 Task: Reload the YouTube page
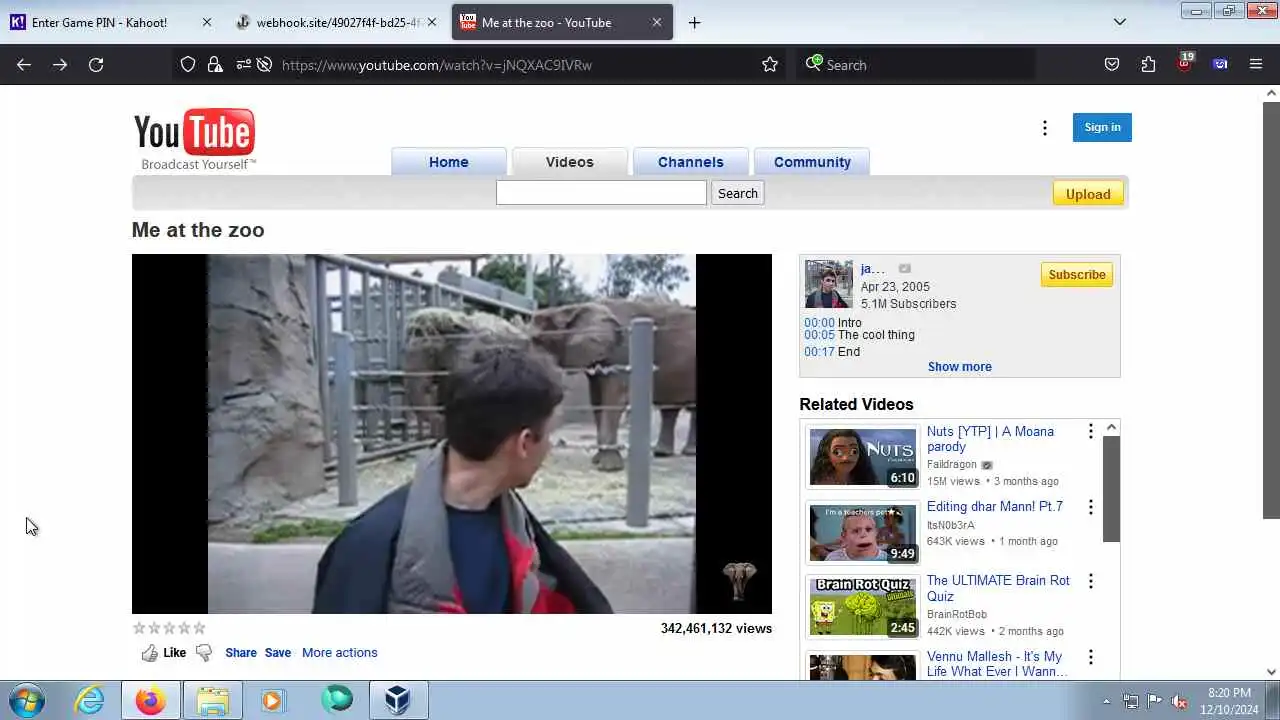click(x=96, y=65)
